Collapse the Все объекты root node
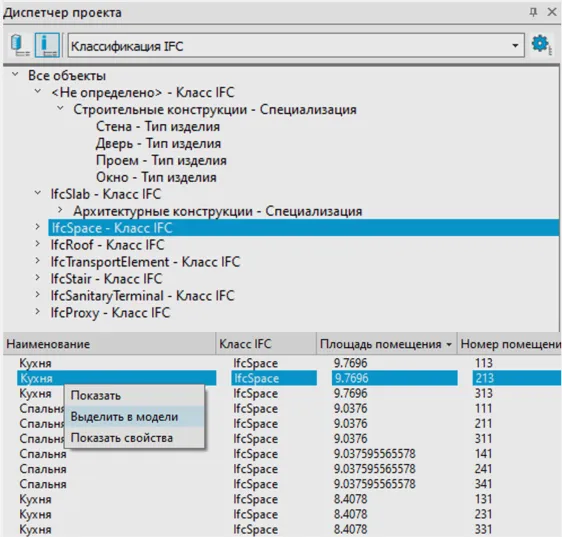The height and width of the screenshot is (537, 562). [x=15, y=75]
